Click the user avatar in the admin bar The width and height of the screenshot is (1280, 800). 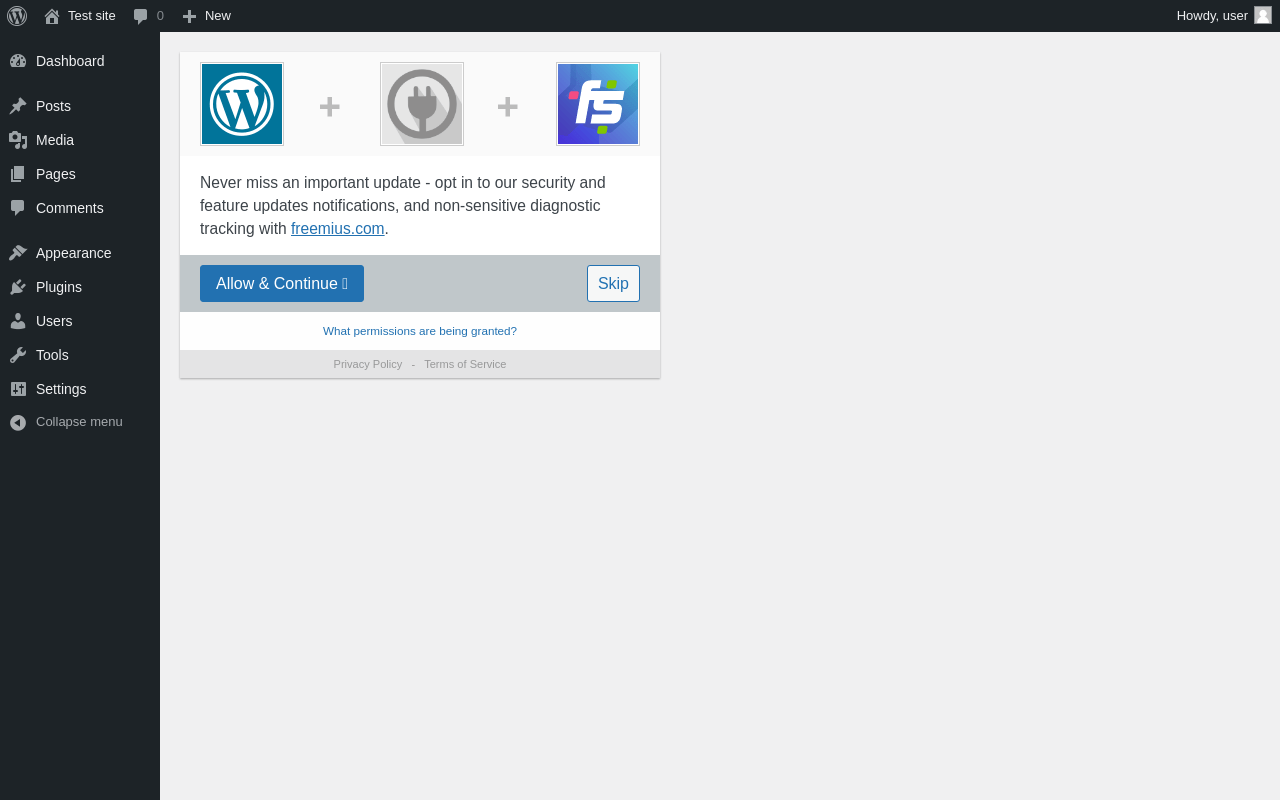(1263, 15)
